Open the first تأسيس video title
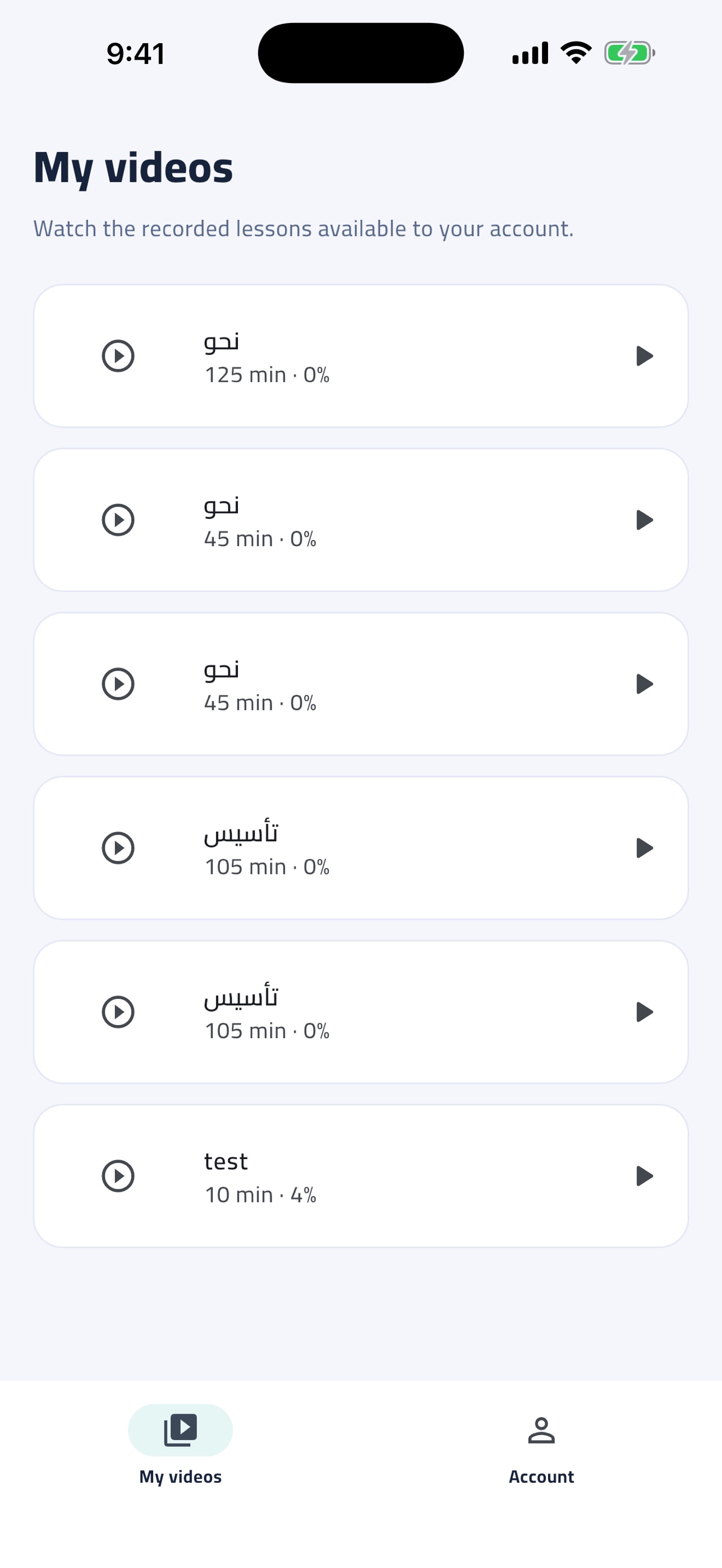 [241, 833]
